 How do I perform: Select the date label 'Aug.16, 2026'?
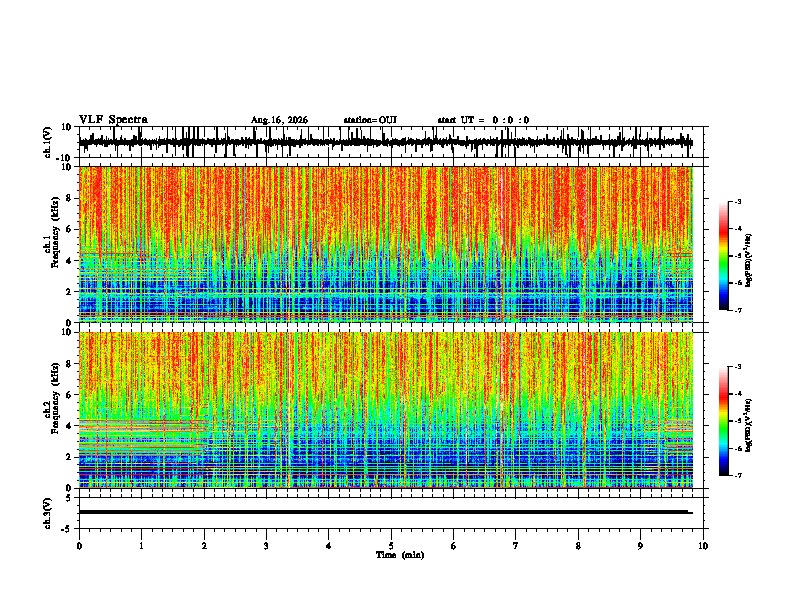pos(279,120)
